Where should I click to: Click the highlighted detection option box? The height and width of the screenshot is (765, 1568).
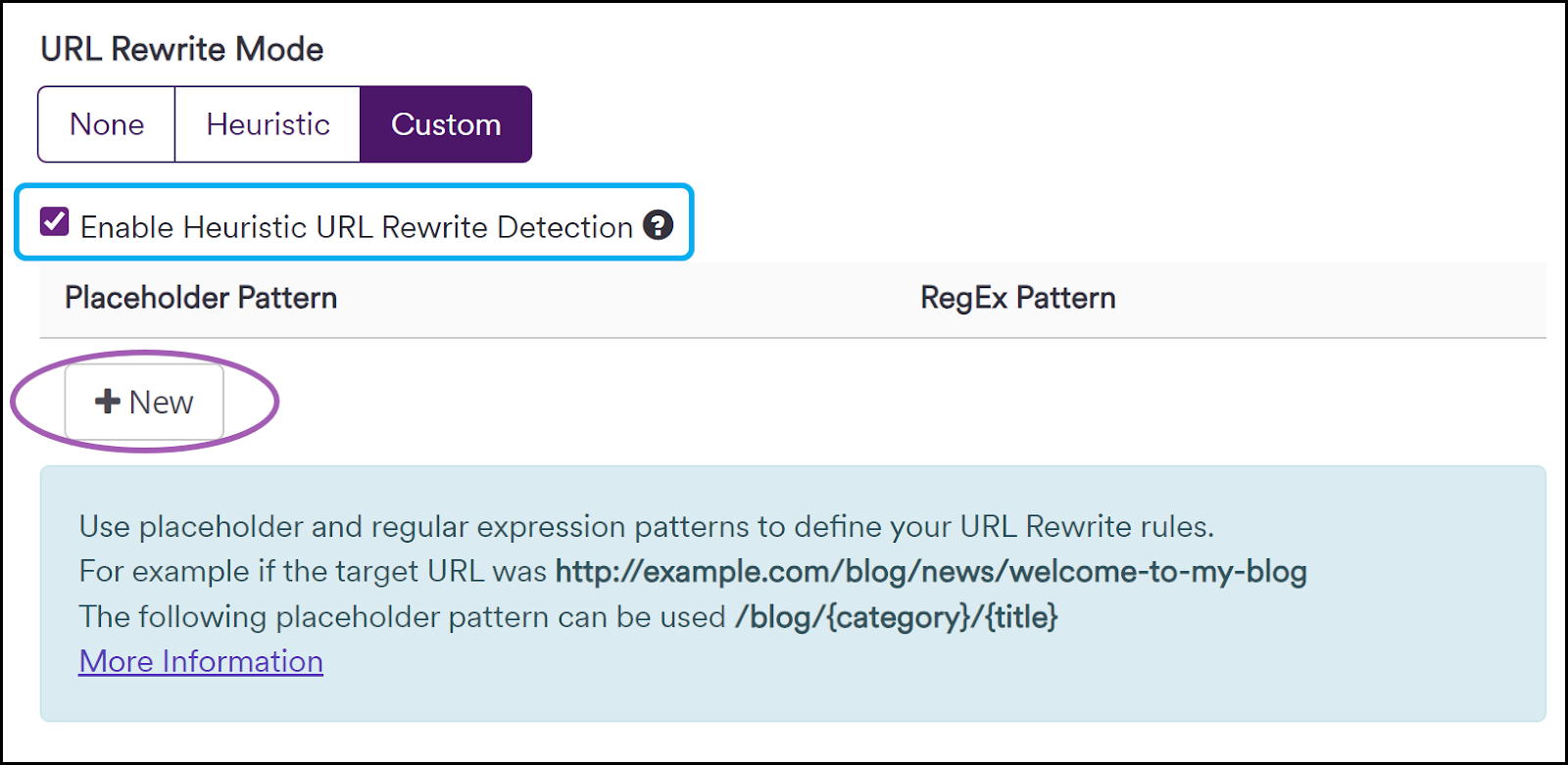tap(355, 224)
